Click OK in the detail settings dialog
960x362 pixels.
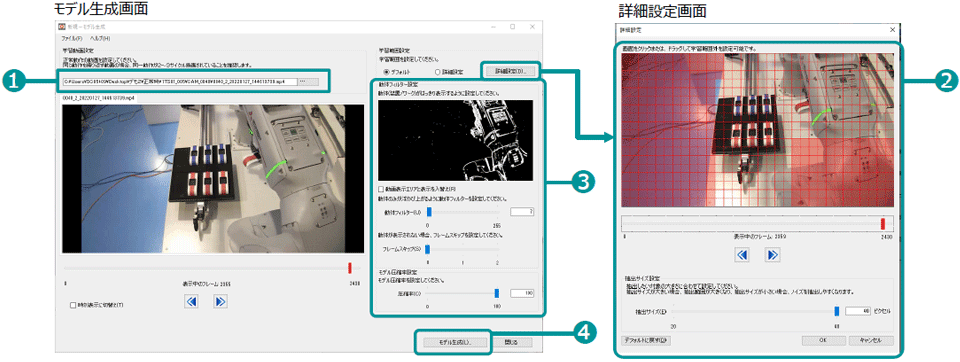(823, 340)
